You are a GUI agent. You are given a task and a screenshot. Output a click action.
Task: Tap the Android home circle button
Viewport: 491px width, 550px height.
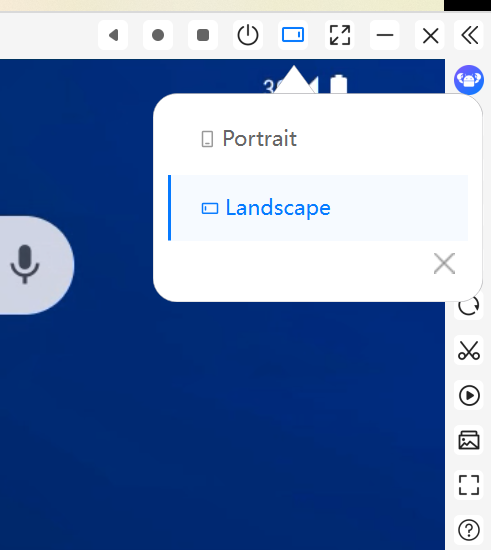158,35
